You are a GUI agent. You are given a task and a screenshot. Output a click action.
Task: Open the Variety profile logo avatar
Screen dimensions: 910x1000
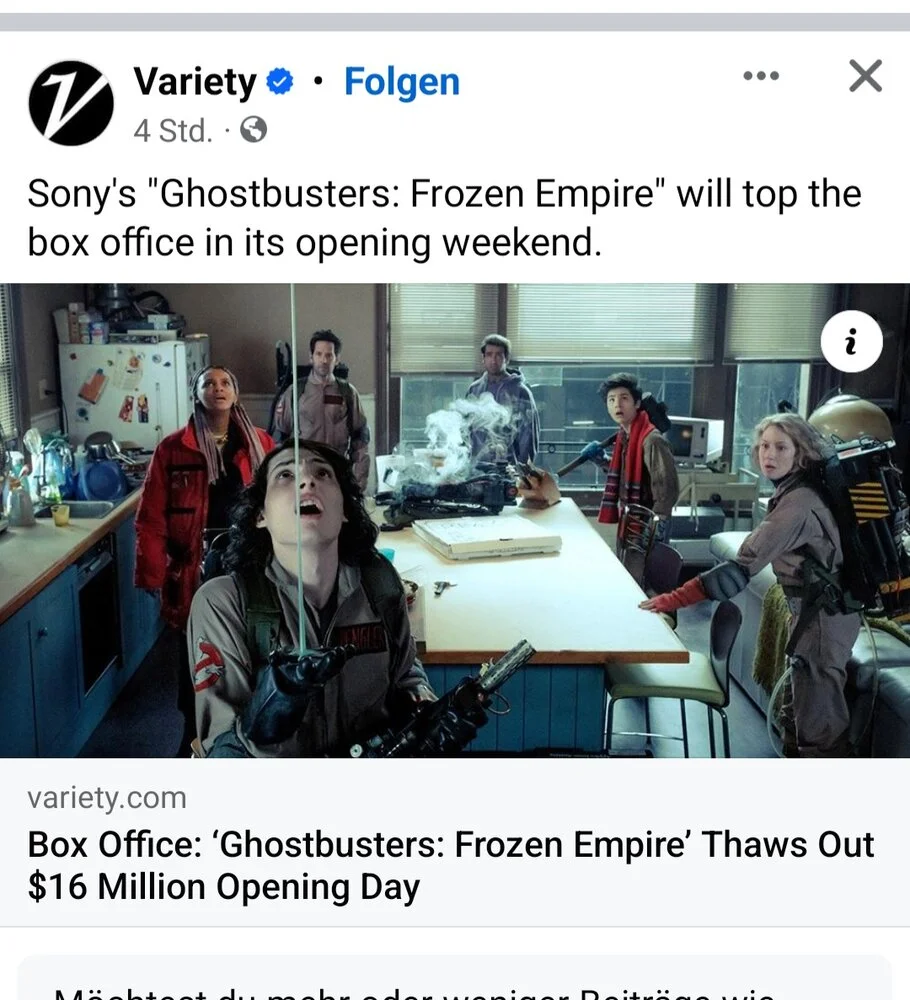coord(71,103)
